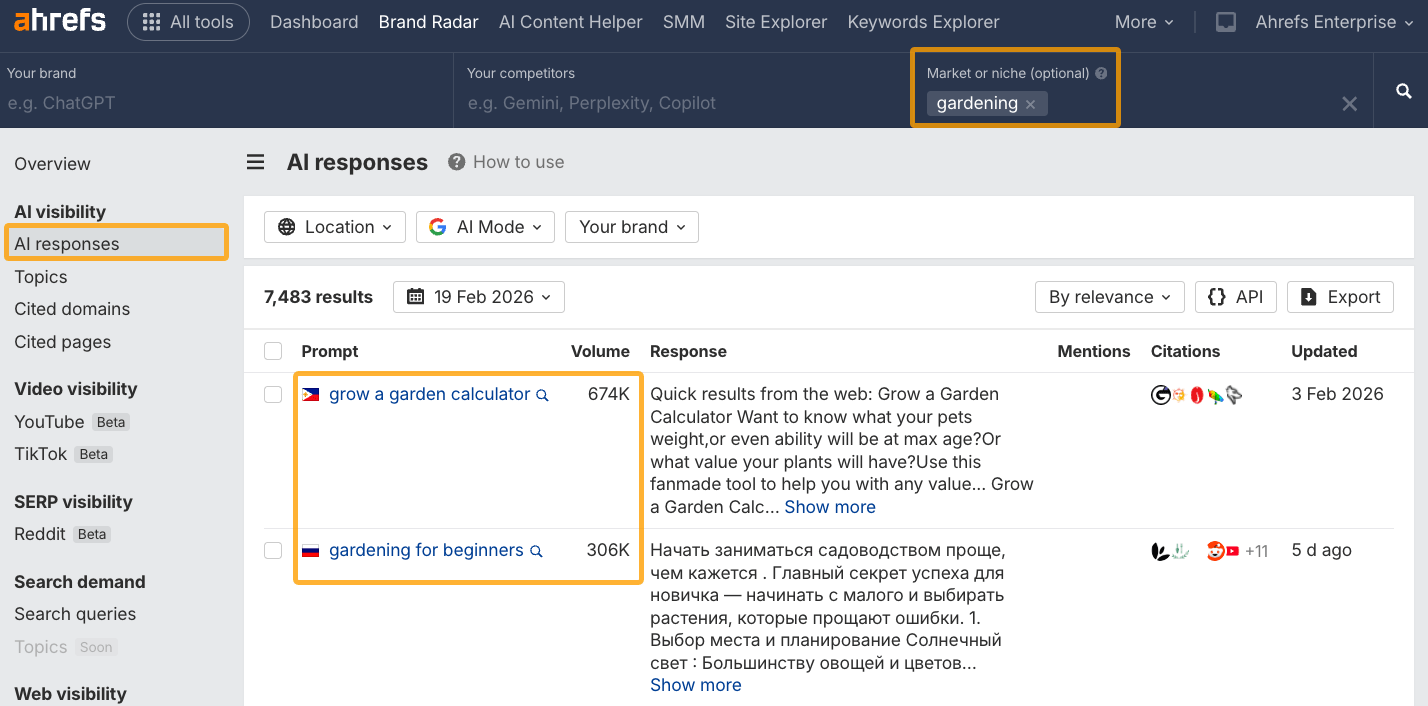This screenshot has width=1428, height=706.
Task: Check the box for grow a garden calculator
Action: tap(273, 395)
